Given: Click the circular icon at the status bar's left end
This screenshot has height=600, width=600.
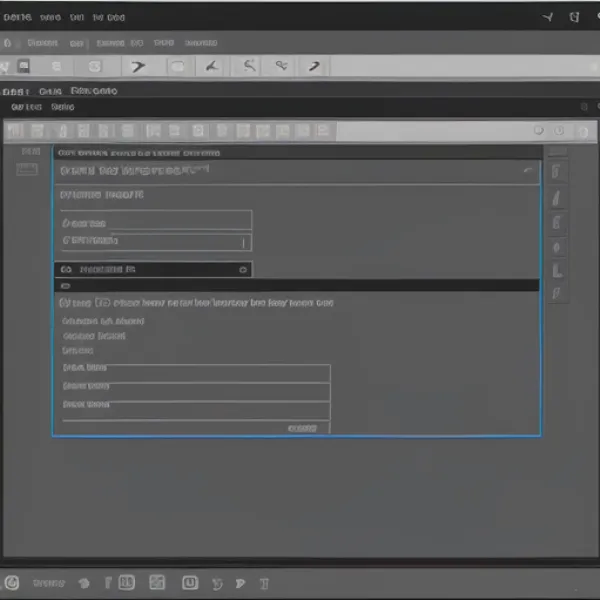Looking at the screenshot, I should (x=12, y=582).
